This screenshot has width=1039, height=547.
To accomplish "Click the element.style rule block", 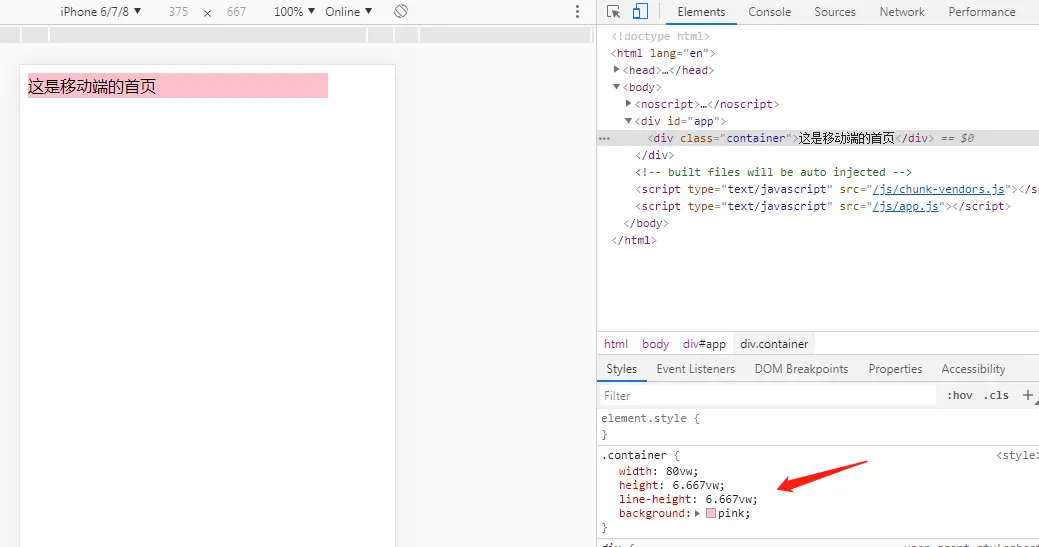I will tap(818, 426).
